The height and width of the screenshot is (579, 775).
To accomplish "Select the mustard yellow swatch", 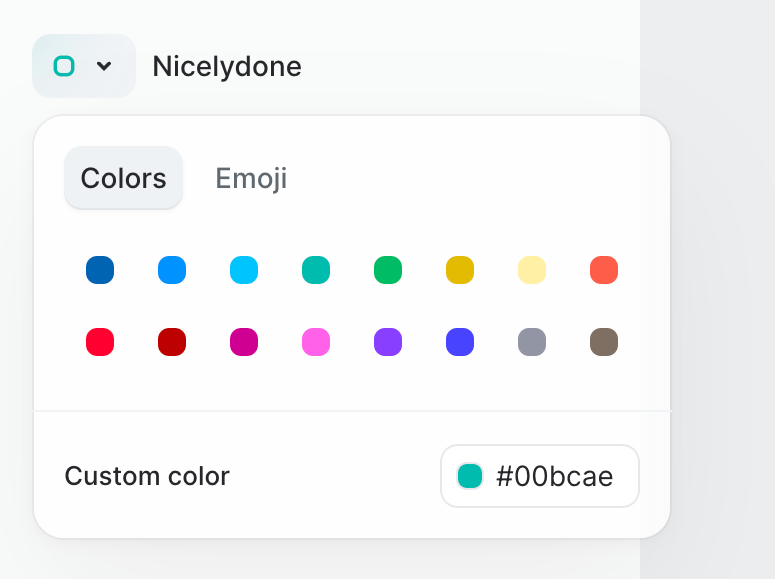I will click(460, 270).
